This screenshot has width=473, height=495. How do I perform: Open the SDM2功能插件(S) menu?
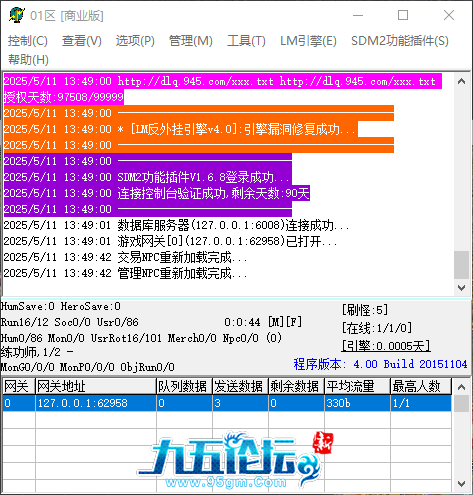[400, 41]
